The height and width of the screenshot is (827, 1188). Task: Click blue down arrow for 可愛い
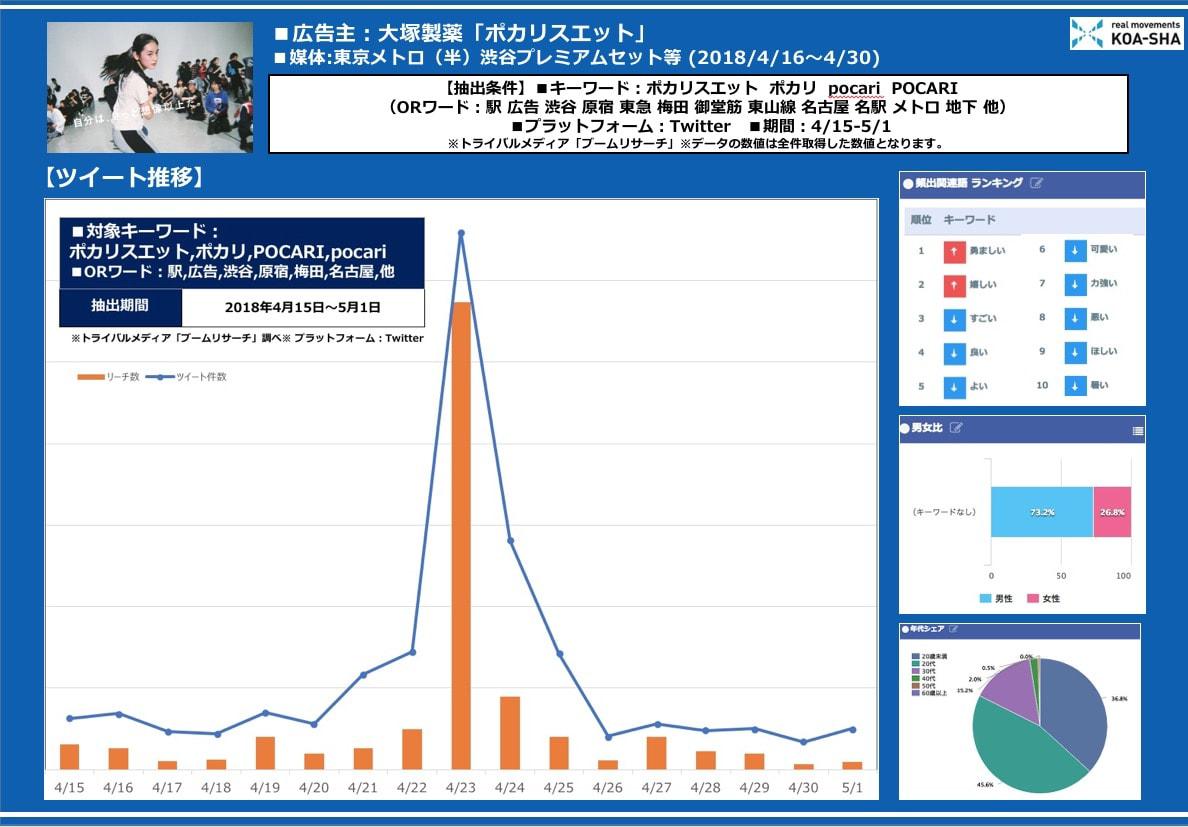(1075, 251)
